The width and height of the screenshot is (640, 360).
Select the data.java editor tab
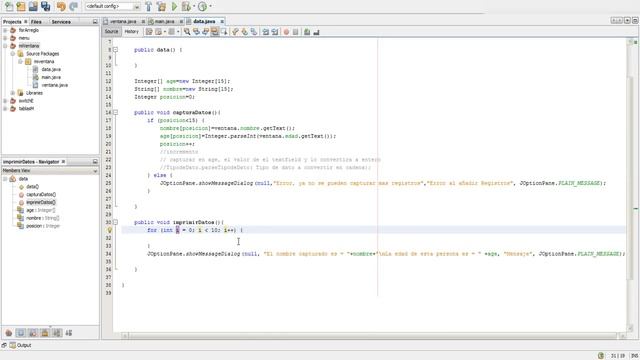(204, 21)
